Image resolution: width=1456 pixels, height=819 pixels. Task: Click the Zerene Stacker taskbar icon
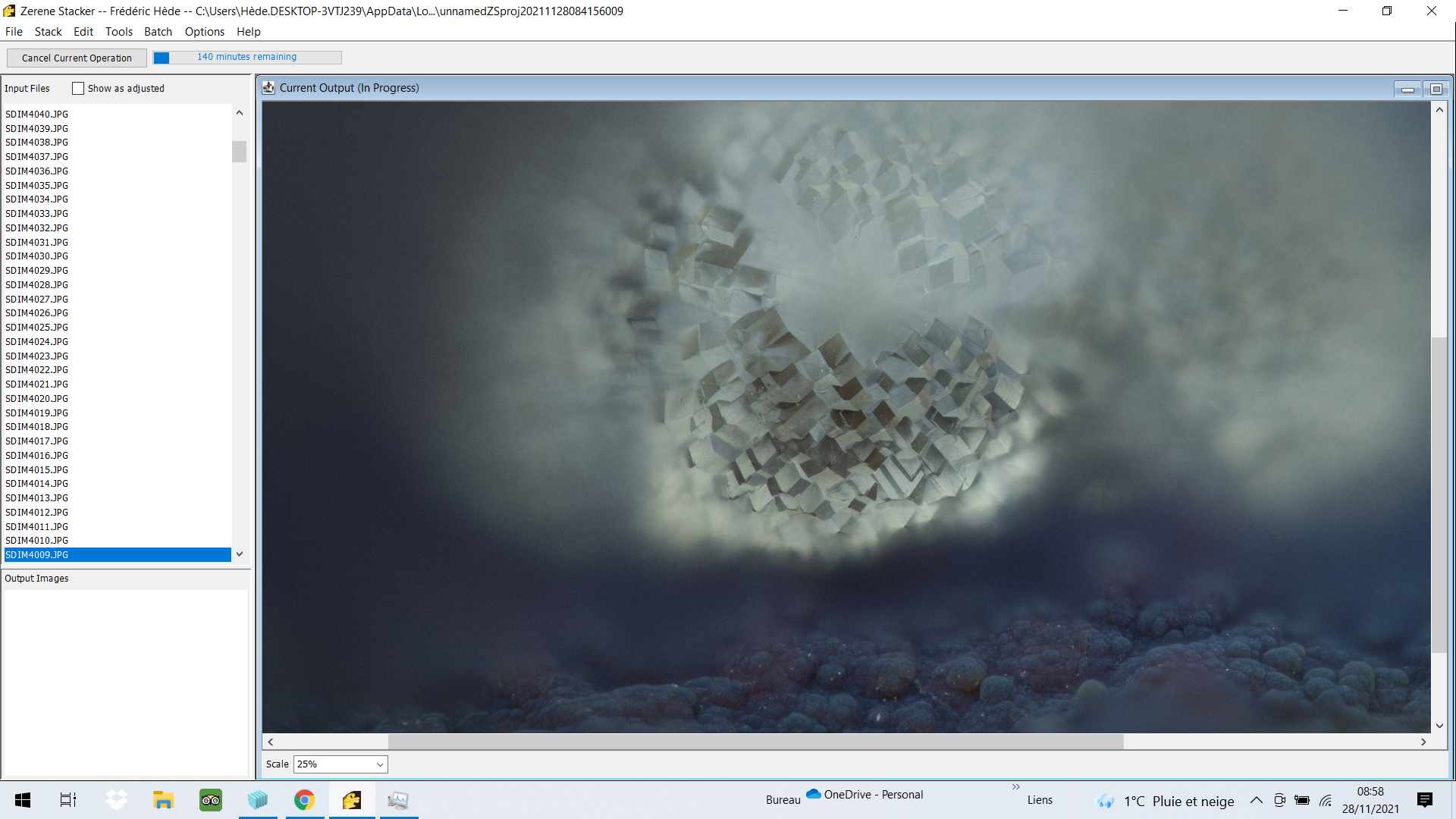[x=352, y=800]
